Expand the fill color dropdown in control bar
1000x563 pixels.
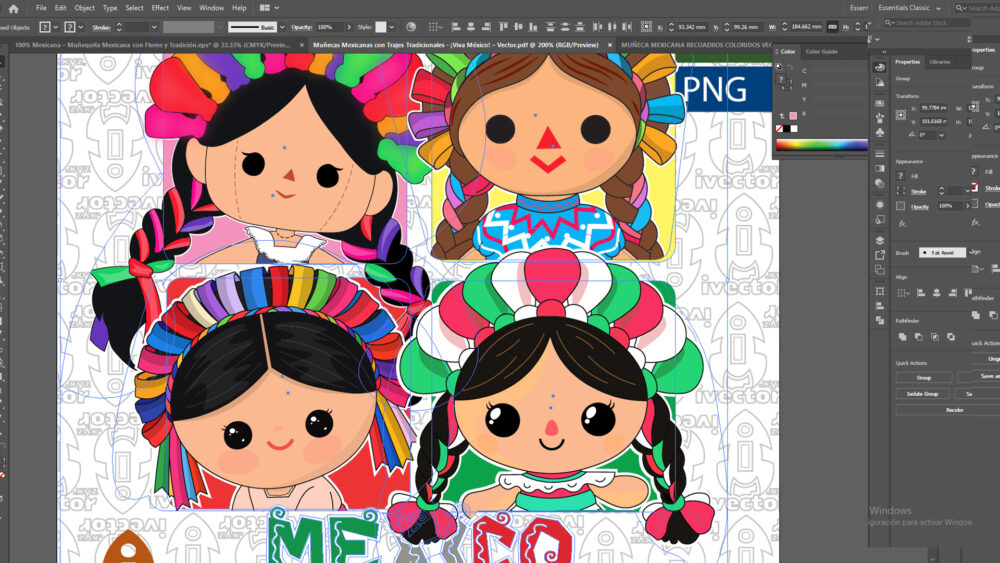click(x=55, y=27)
